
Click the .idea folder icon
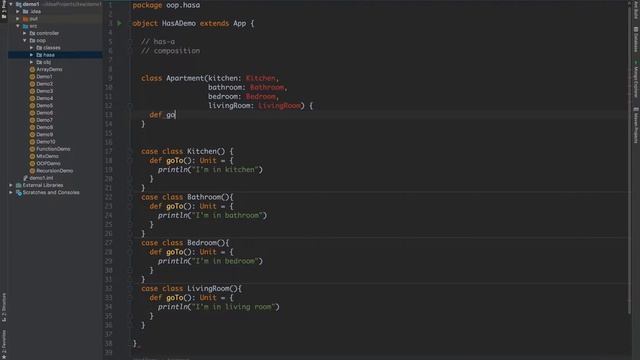(x=26, y=11)
